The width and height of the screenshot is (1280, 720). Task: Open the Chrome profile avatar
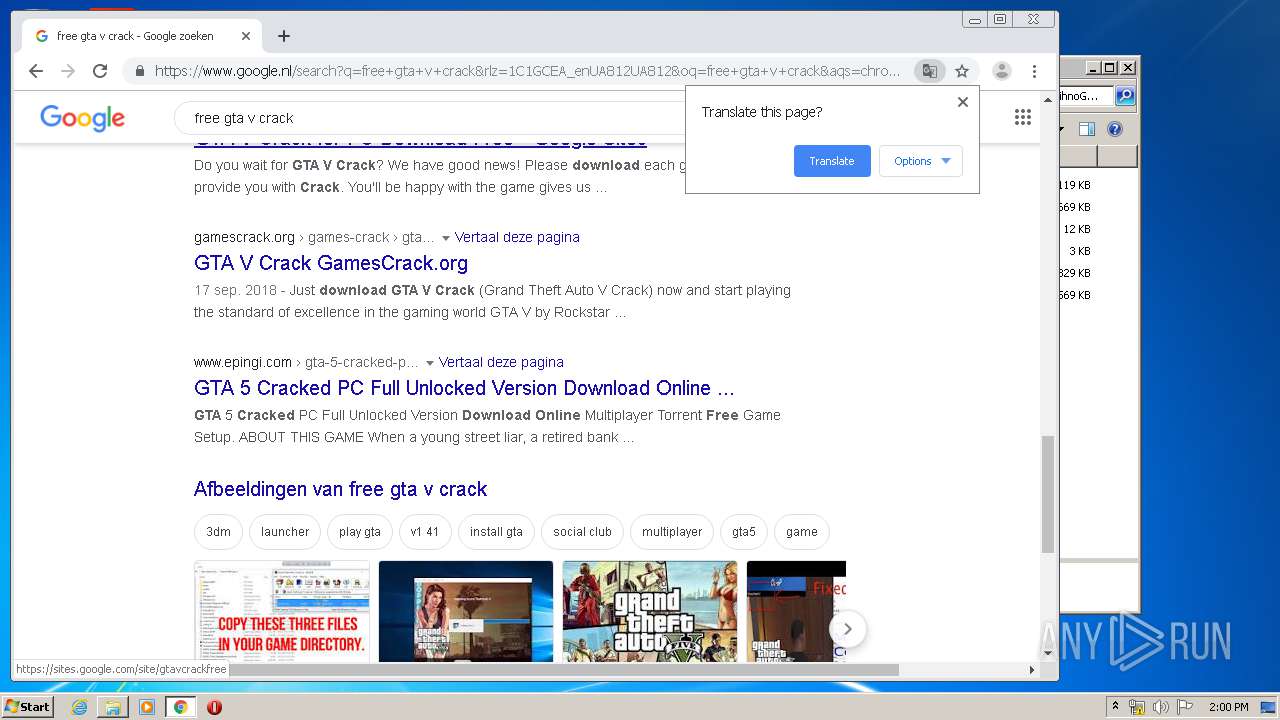[x=1001, y=71]
